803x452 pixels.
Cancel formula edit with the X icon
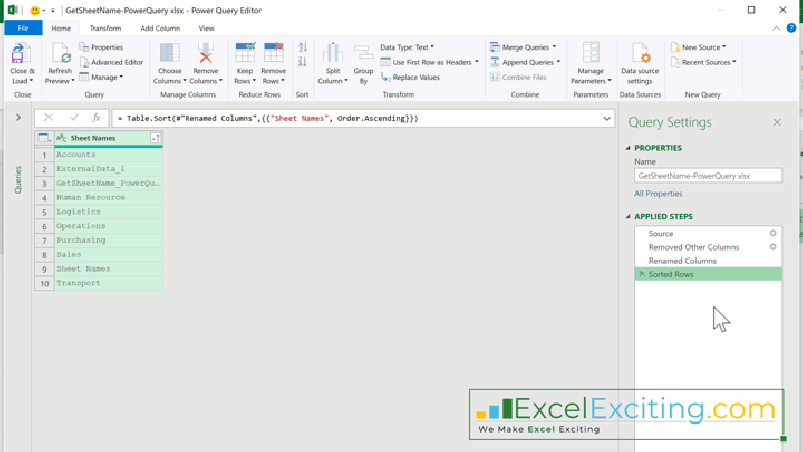pos(48,118)
